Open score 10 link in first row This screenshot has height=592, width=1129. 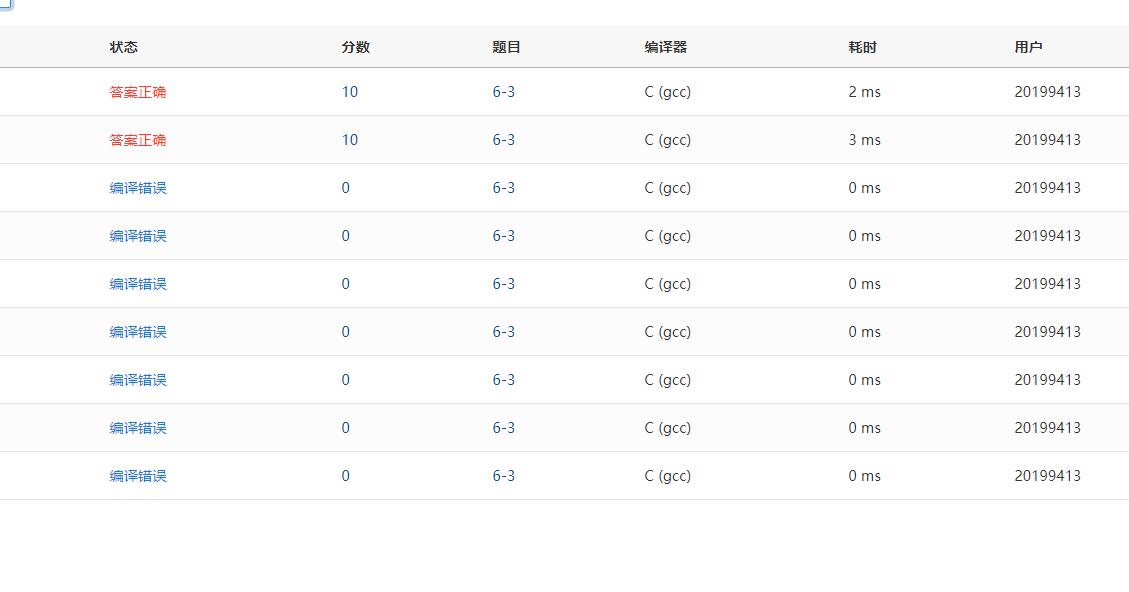[349, 92]
